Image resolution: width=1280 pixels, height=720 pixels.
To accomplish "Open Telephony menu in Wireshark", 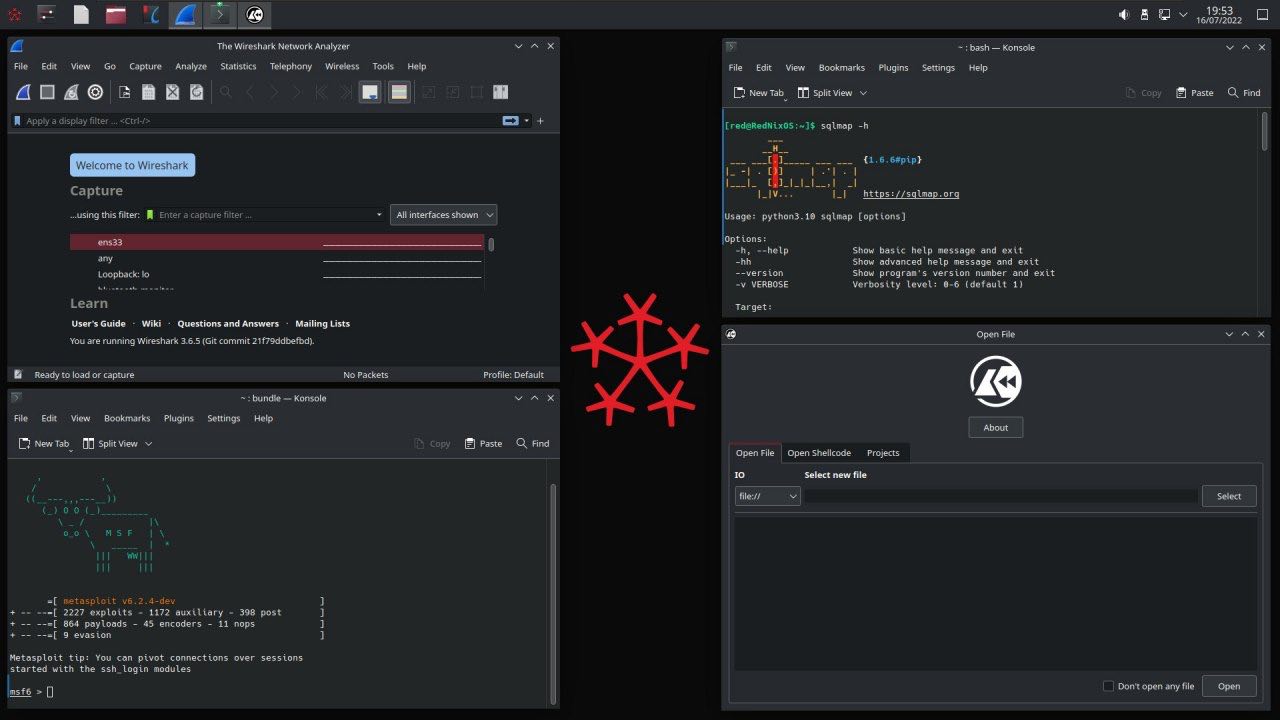I will pos(291,66).
